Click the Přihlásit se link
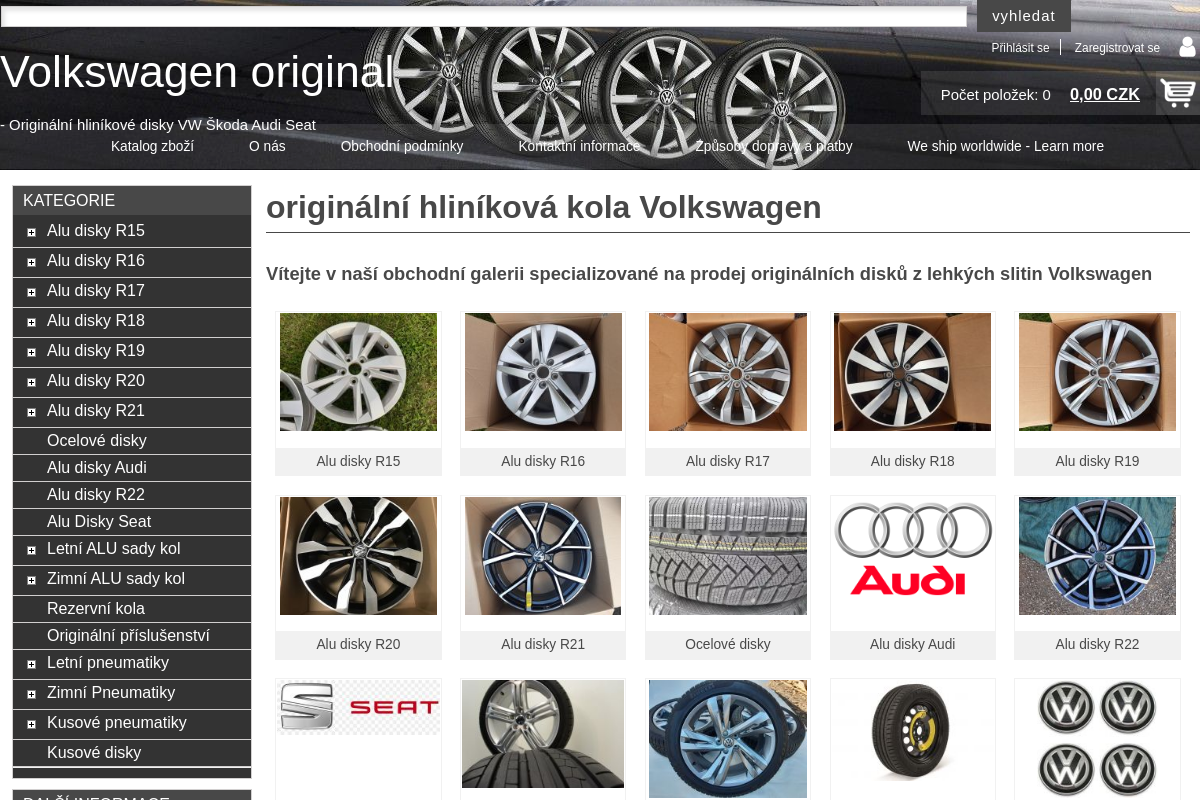1200x800 pixels. pyautogui.click(x=1020, y=48)
